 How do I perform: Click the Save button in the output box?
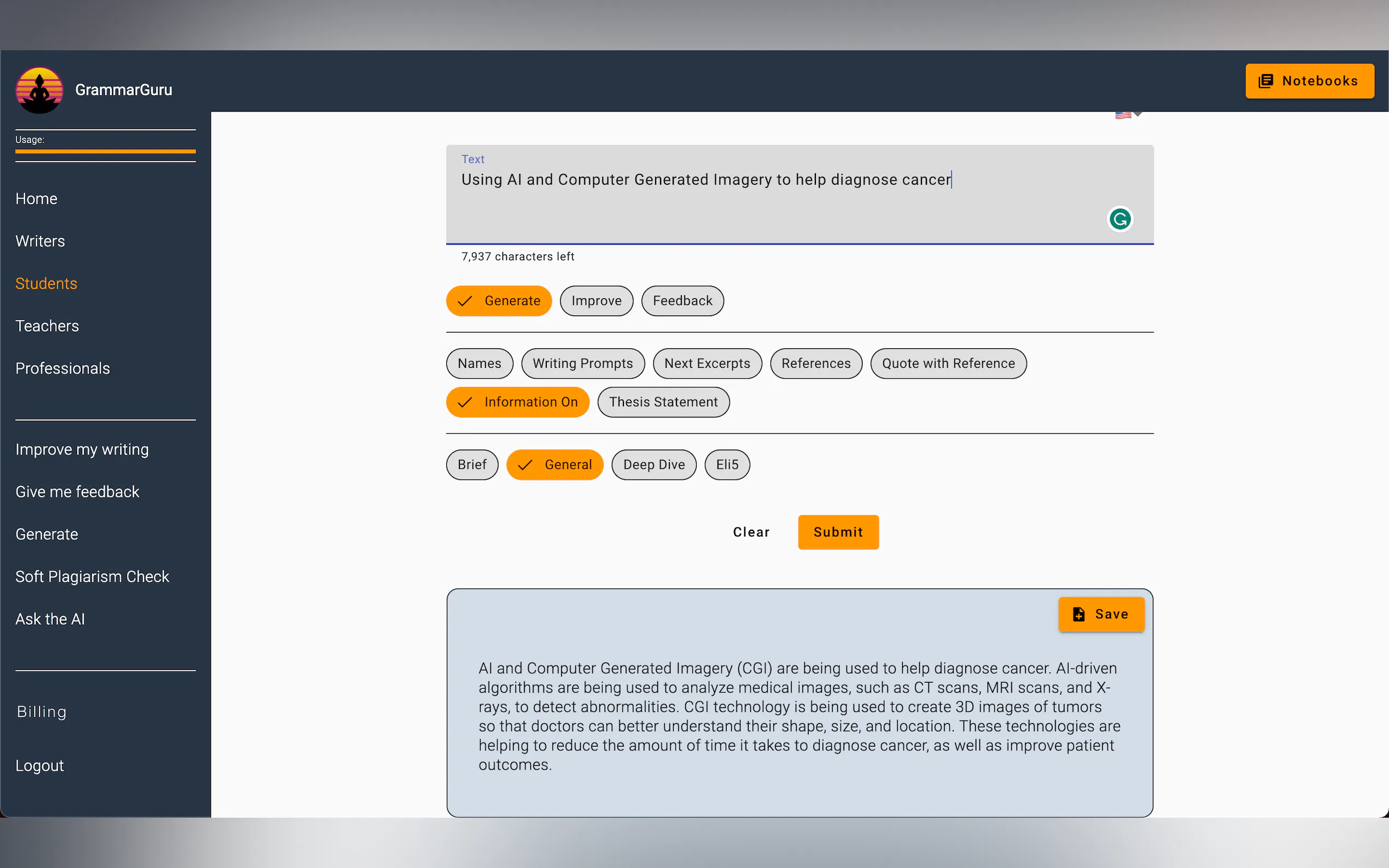(x=1101, y=614)
